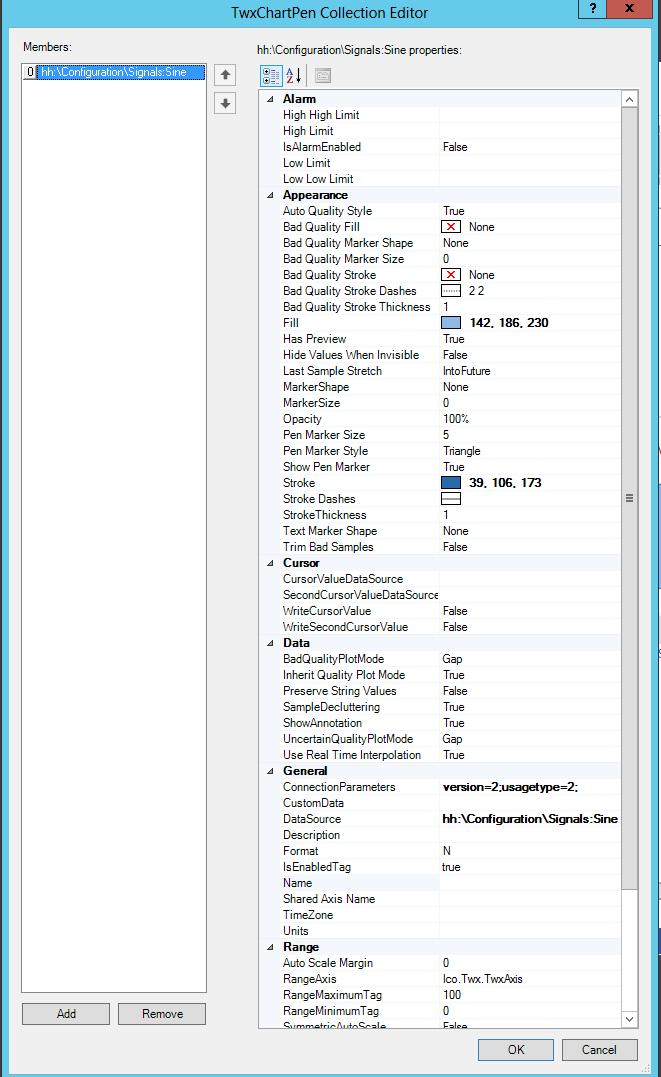Click the Bad Quality Fill none icon

pyautogui.click(x=451, y=227)
